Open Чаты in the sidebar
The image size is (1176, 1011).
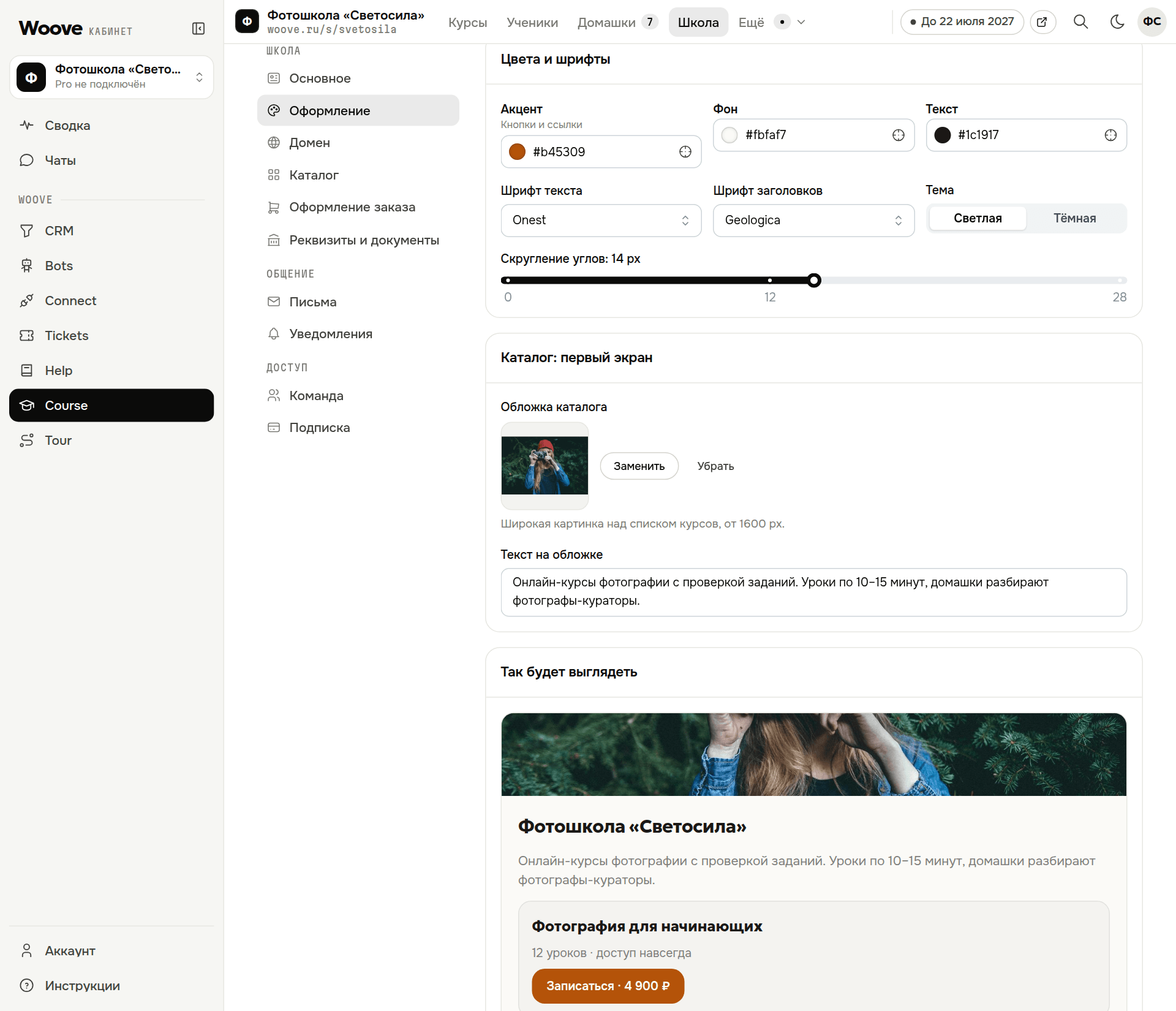pyautogui.click(x=111, y=161)
